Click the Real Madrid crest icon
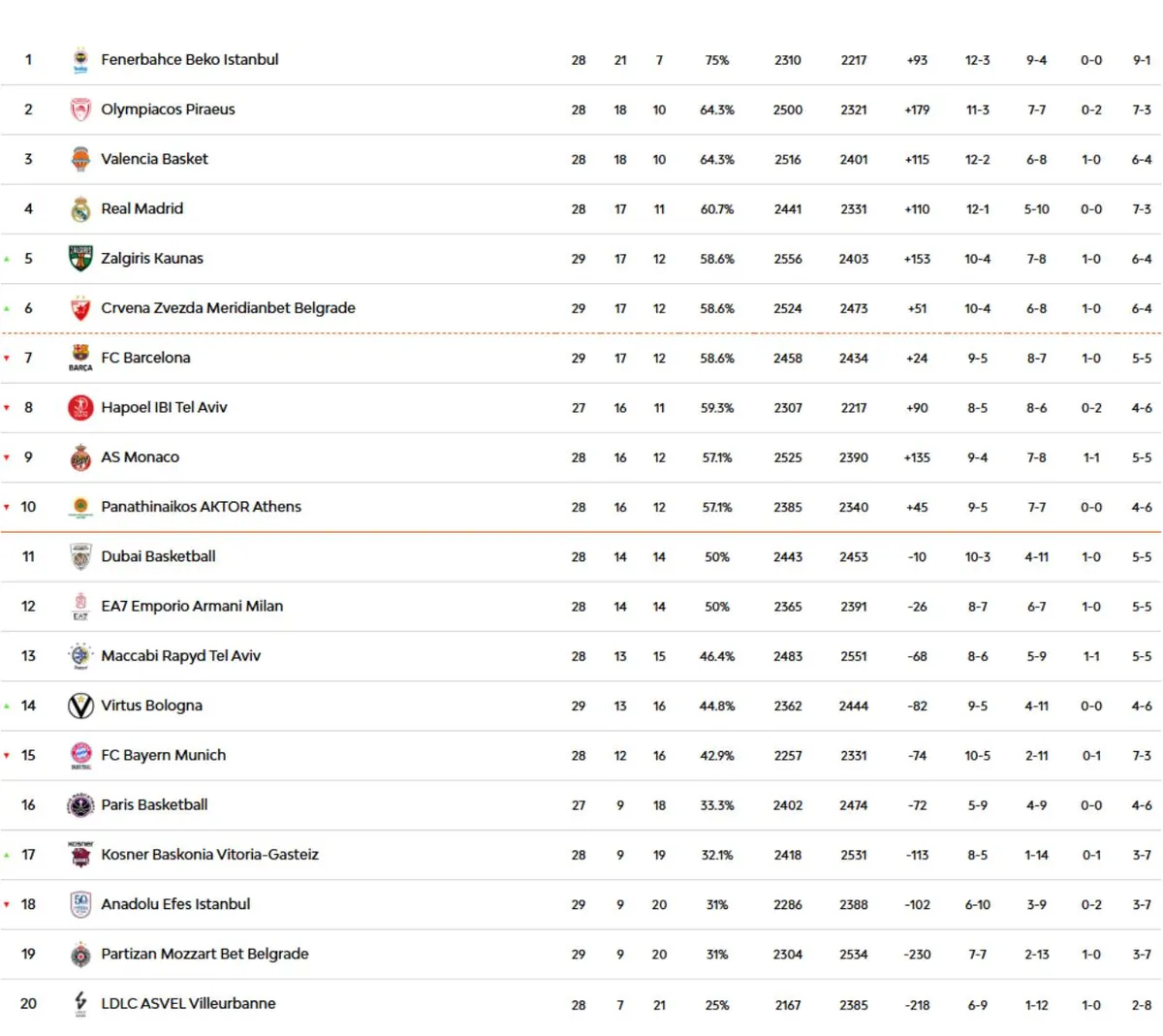 click(80, 209)
